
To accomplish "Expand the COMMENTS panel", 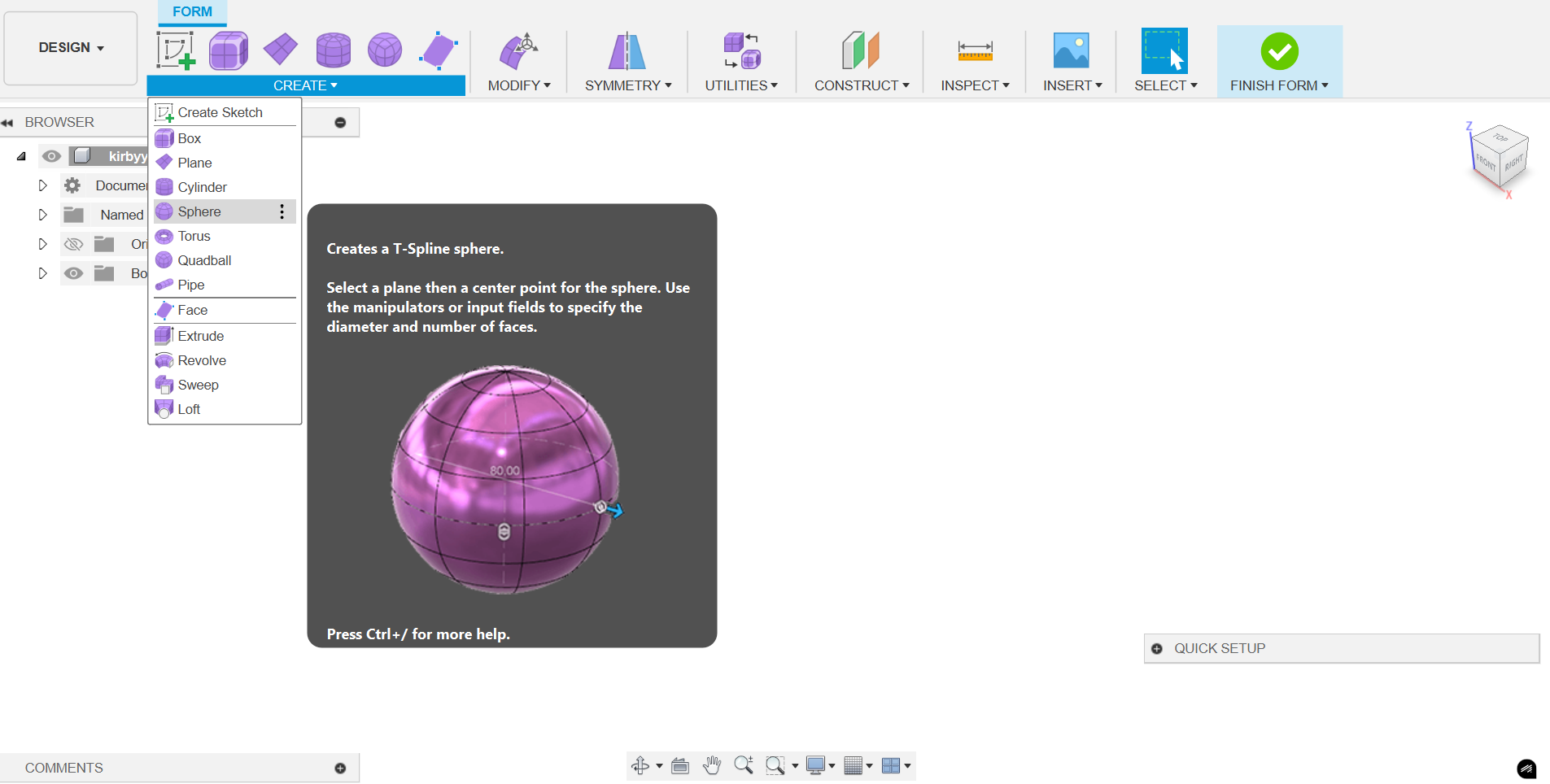I will (x=340, y=768).
